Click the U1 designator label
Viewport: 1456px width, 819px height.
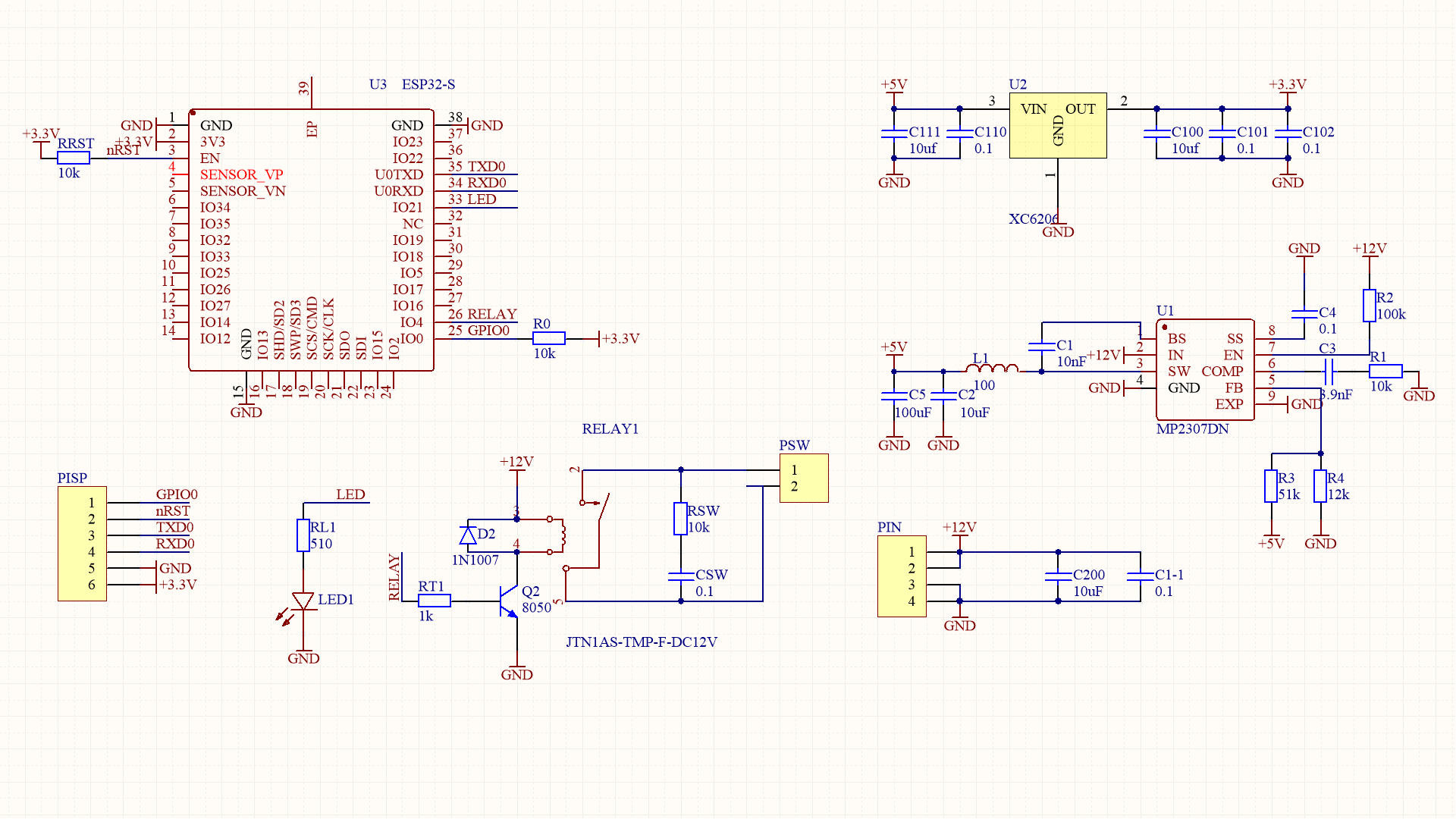click(x=1165, y=310)
